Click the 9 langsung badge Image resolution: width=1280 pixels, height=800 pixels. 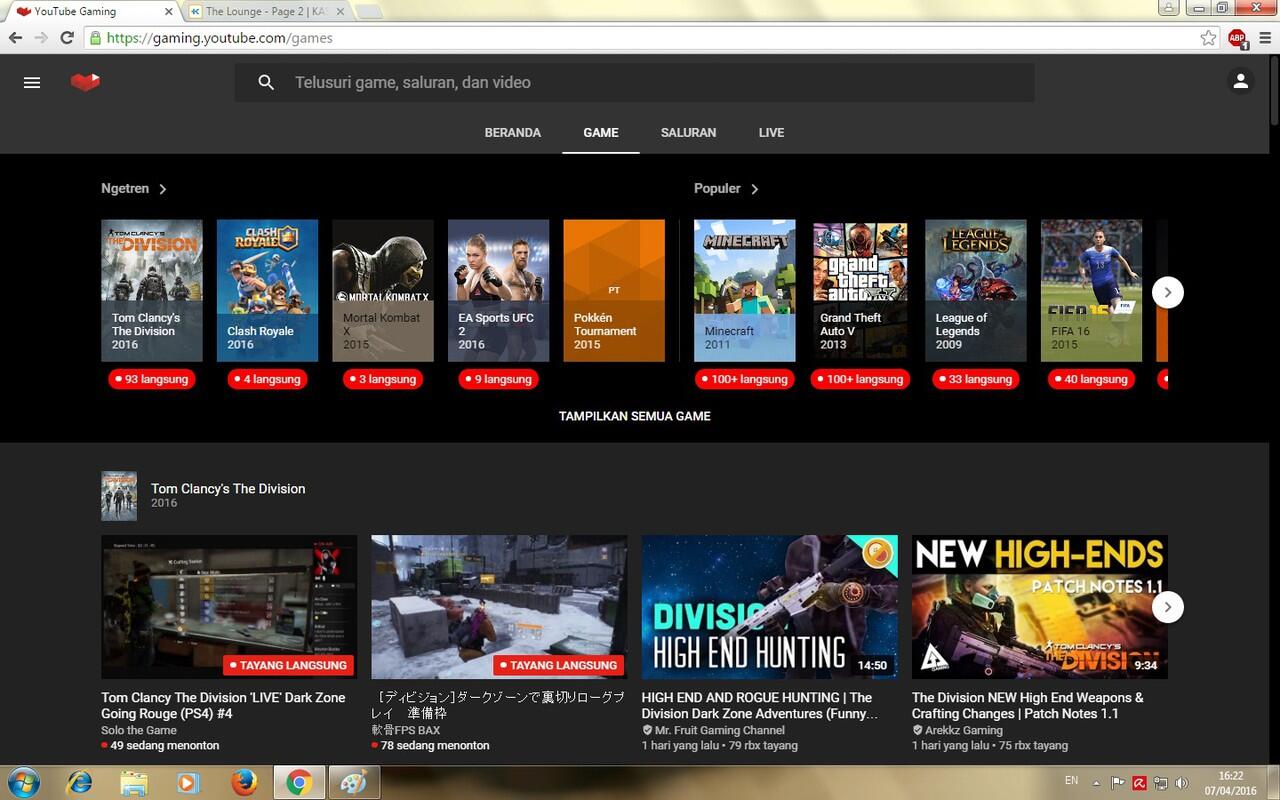[x=498, y=379]
